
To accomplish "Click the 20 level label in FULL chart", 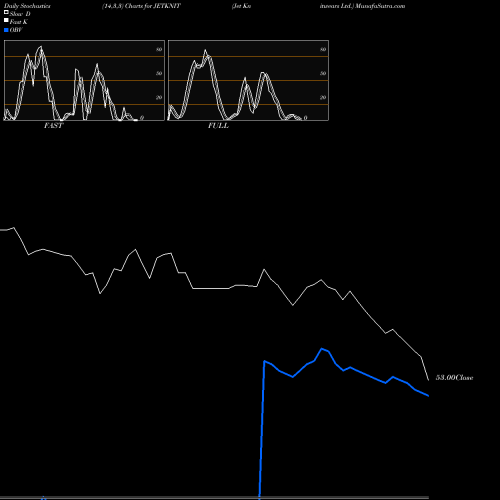I will (x=323, y=97).
